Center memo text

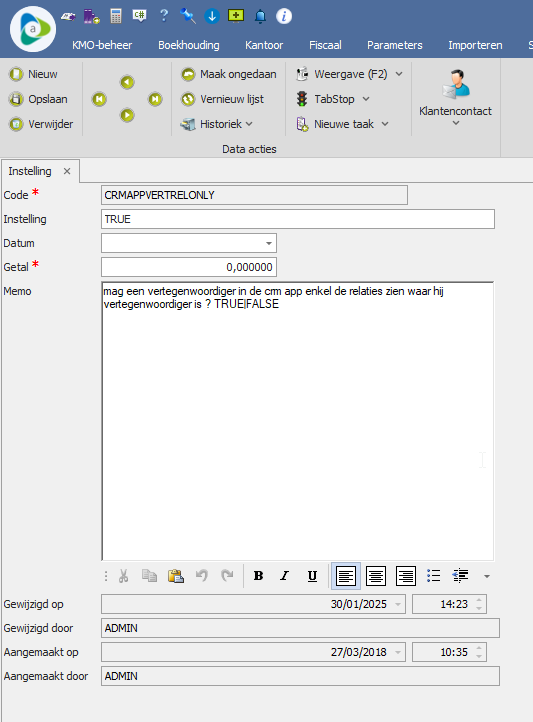(x=376, y=576)
